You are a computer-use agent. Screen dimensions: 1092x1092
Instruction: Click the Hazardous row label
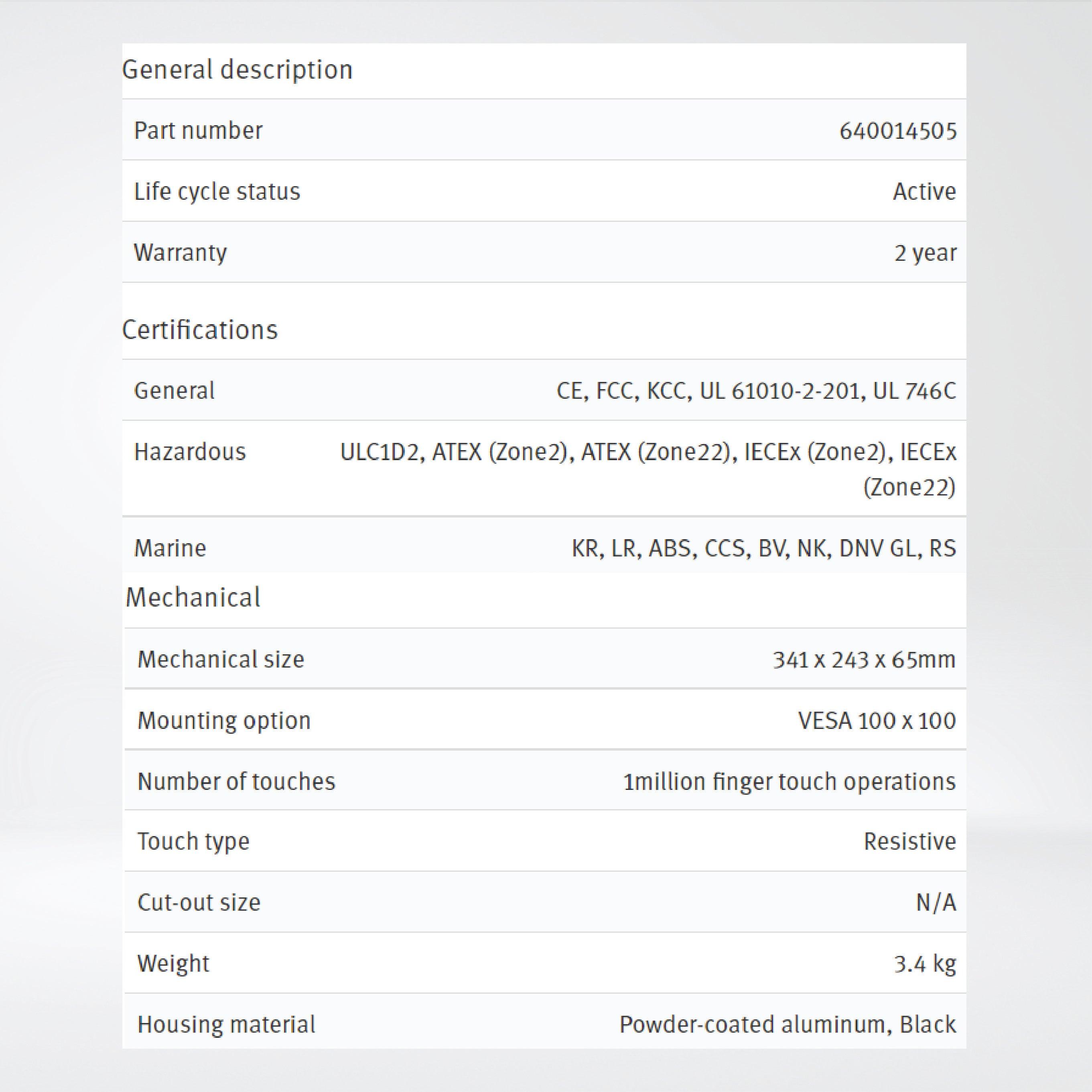[x=190, y=452]
